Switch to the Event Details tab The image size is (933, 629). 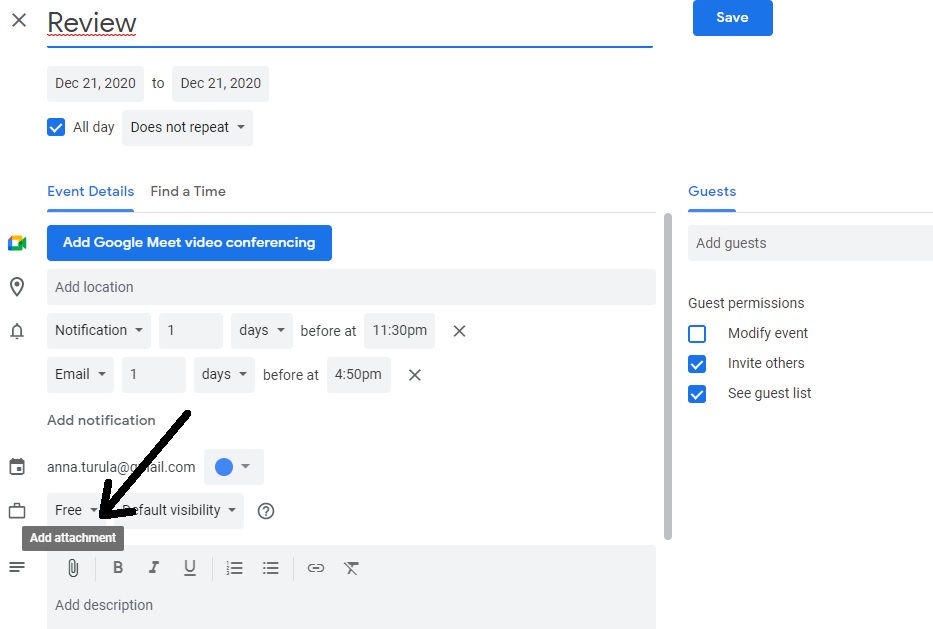pyautogui.click(x=90, y=192)
